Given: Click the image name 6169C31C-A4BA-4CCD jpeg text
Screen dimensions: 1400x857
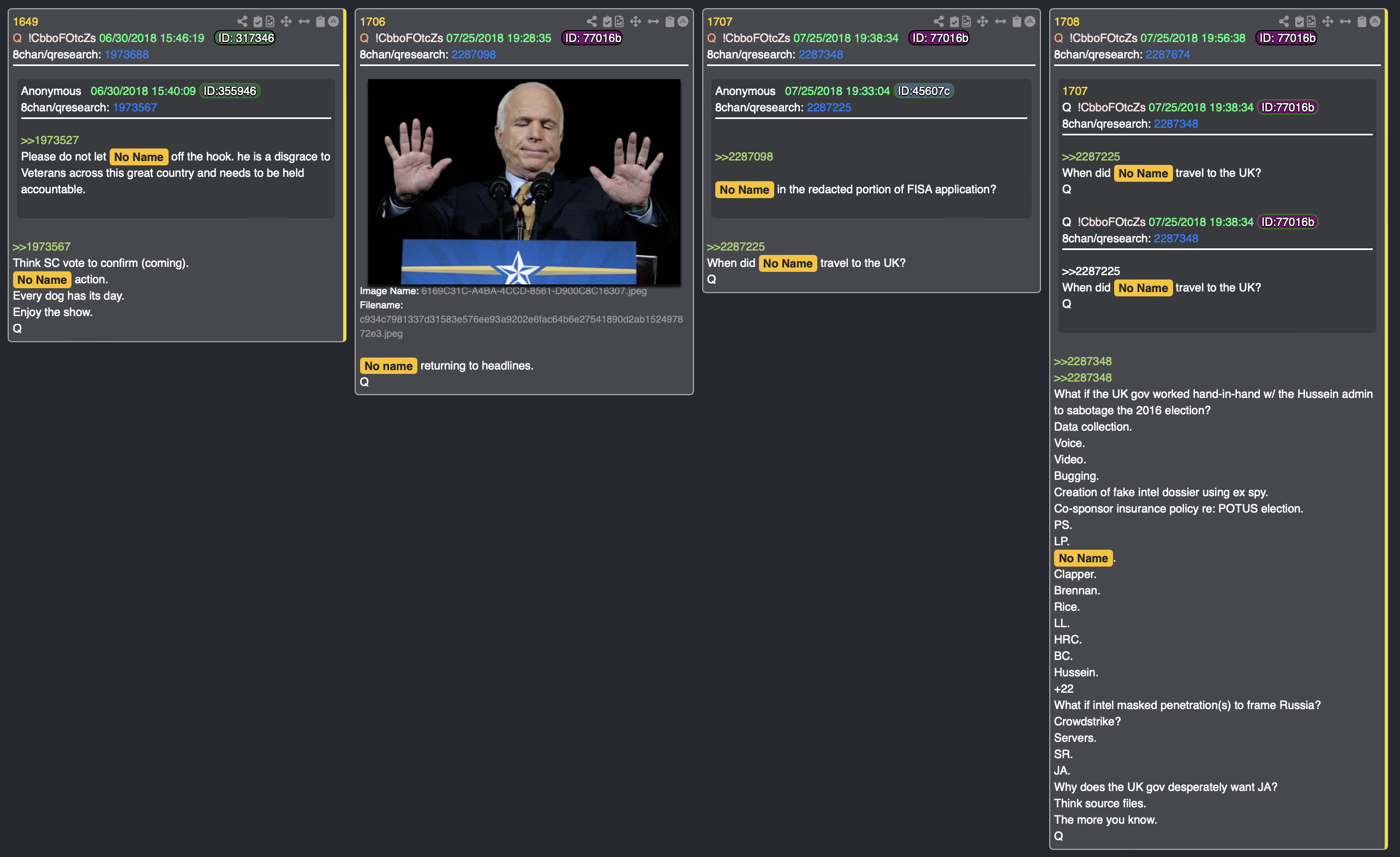Looking at the screenshot, I should click(x=534, y=291).
